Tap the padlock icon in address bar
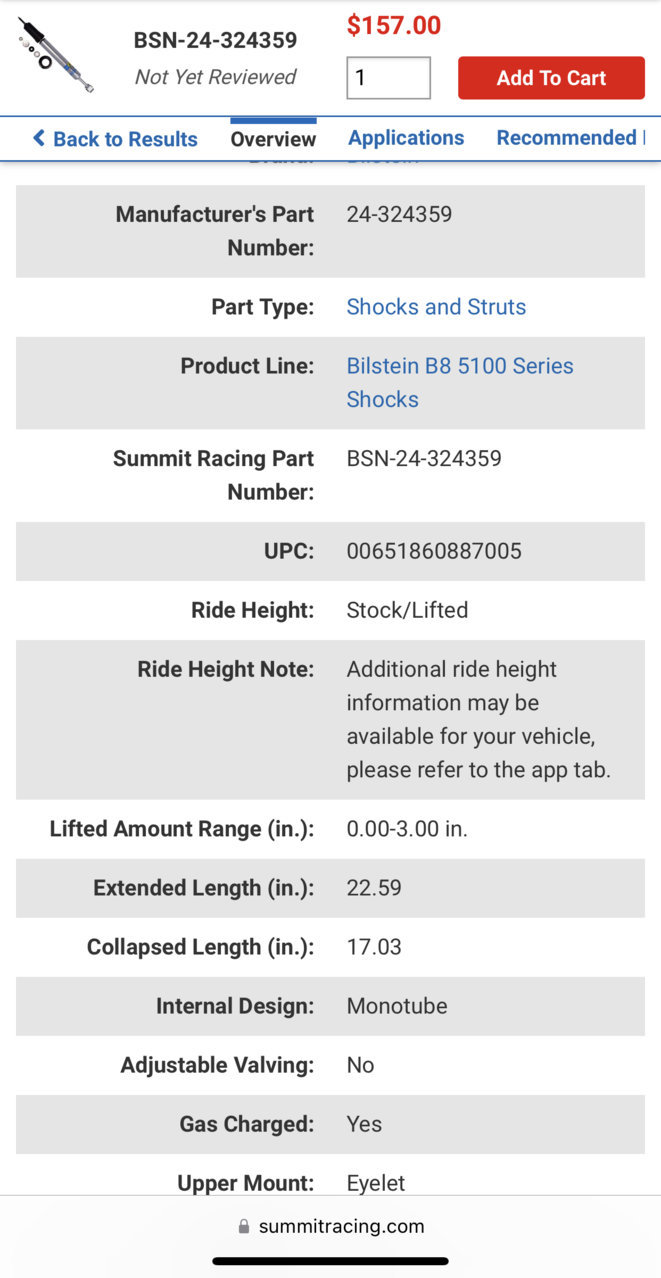Screen dimensions: 661x1278 (243, 1226)
